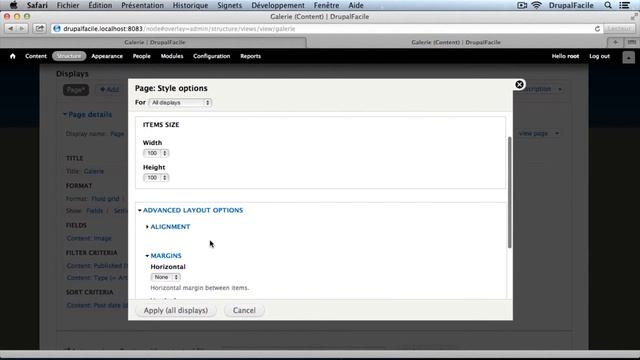640x360 pixels.
Task: Close the Style options dialog with X
Action: point(519,84)
